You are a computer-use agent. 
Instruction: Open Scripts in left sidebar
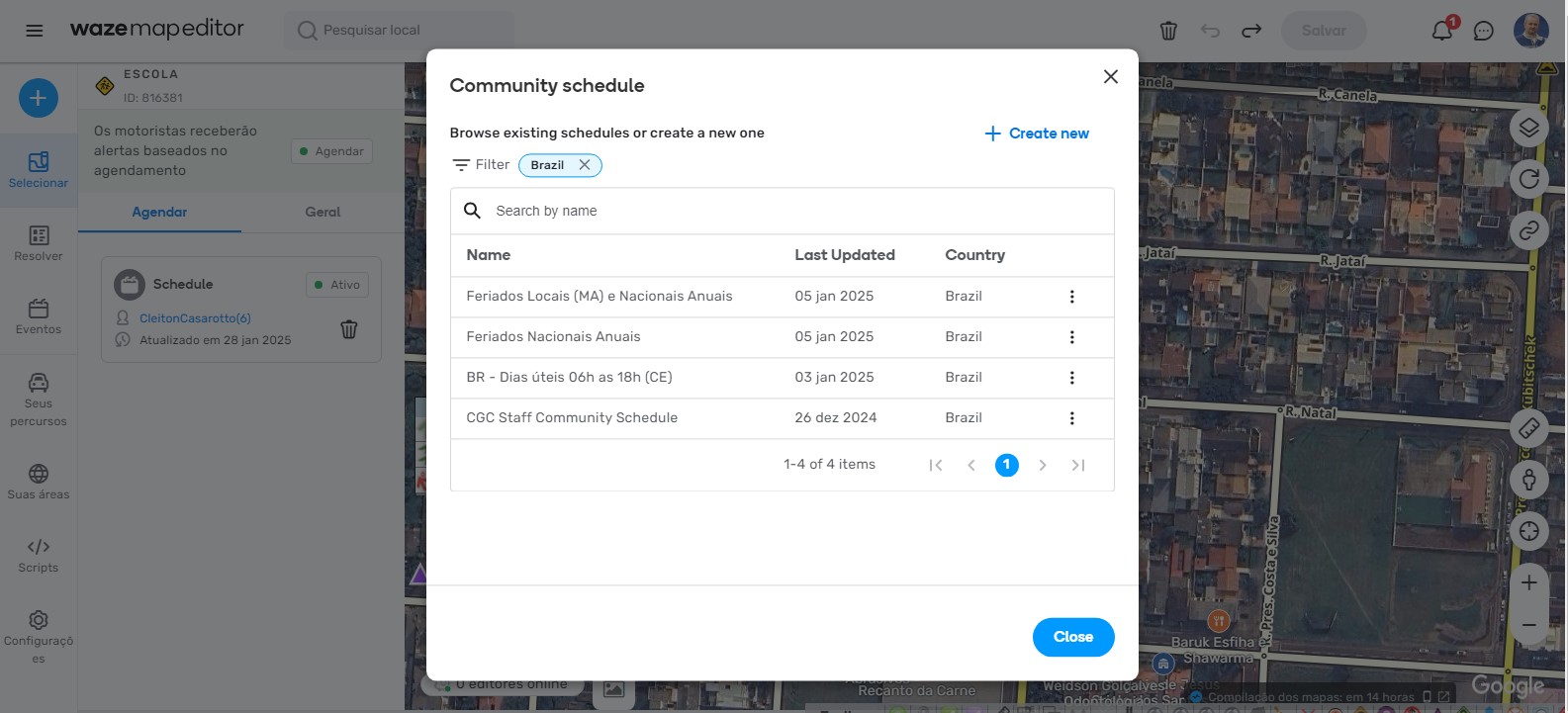[x=39, y=555]
